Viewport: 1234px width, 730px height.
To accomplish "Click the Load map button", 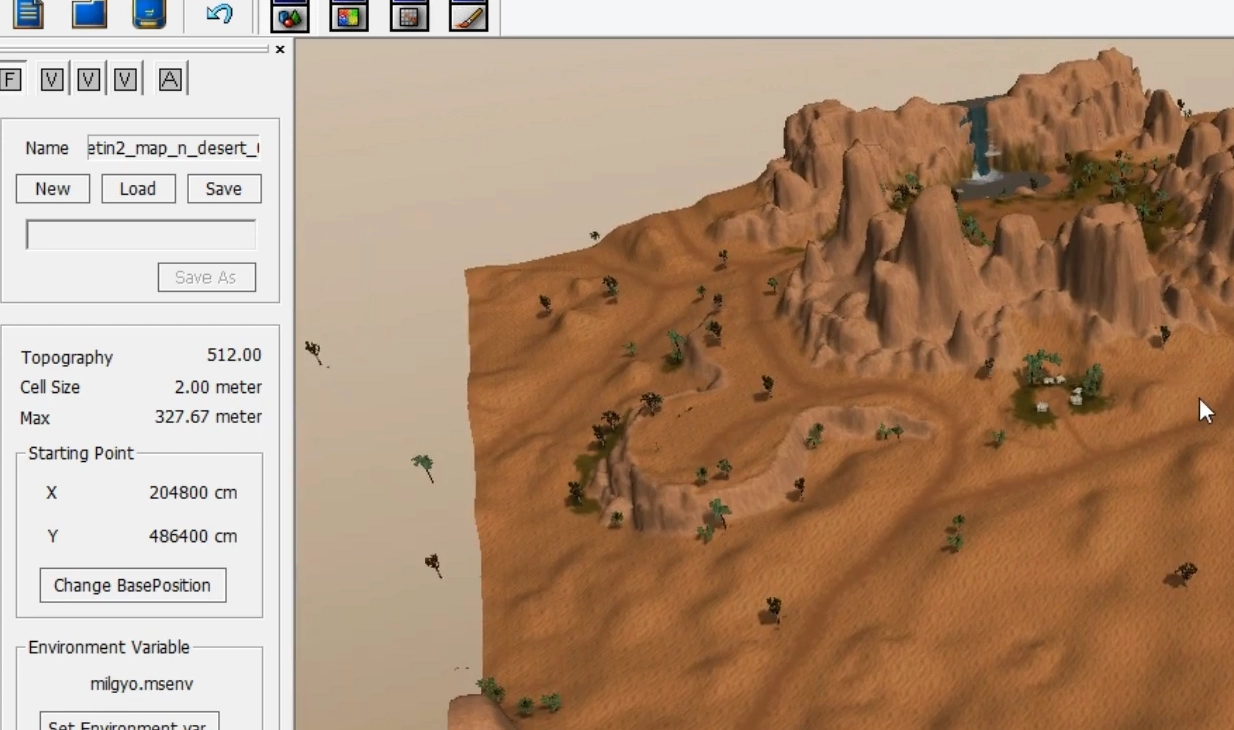I will point(138,189).
